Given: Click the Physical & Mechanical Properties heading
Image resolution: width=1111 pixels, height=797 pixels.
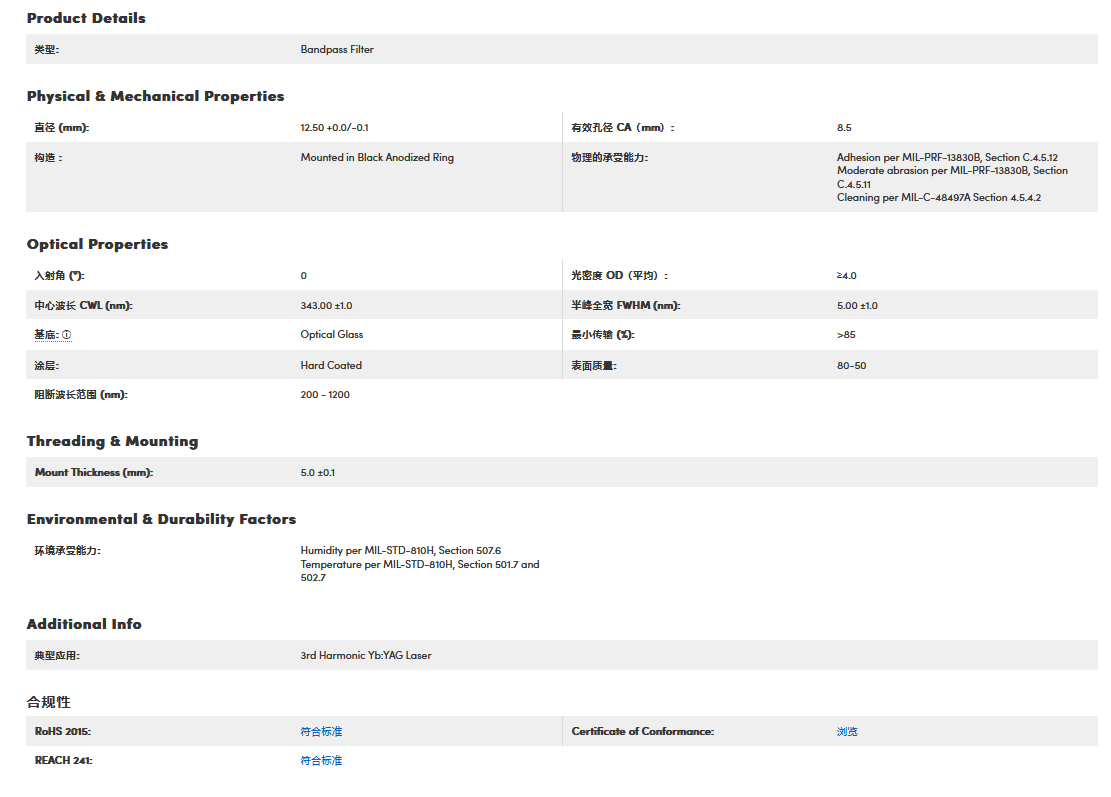Looking at the screenshot, I should point(155,96).
